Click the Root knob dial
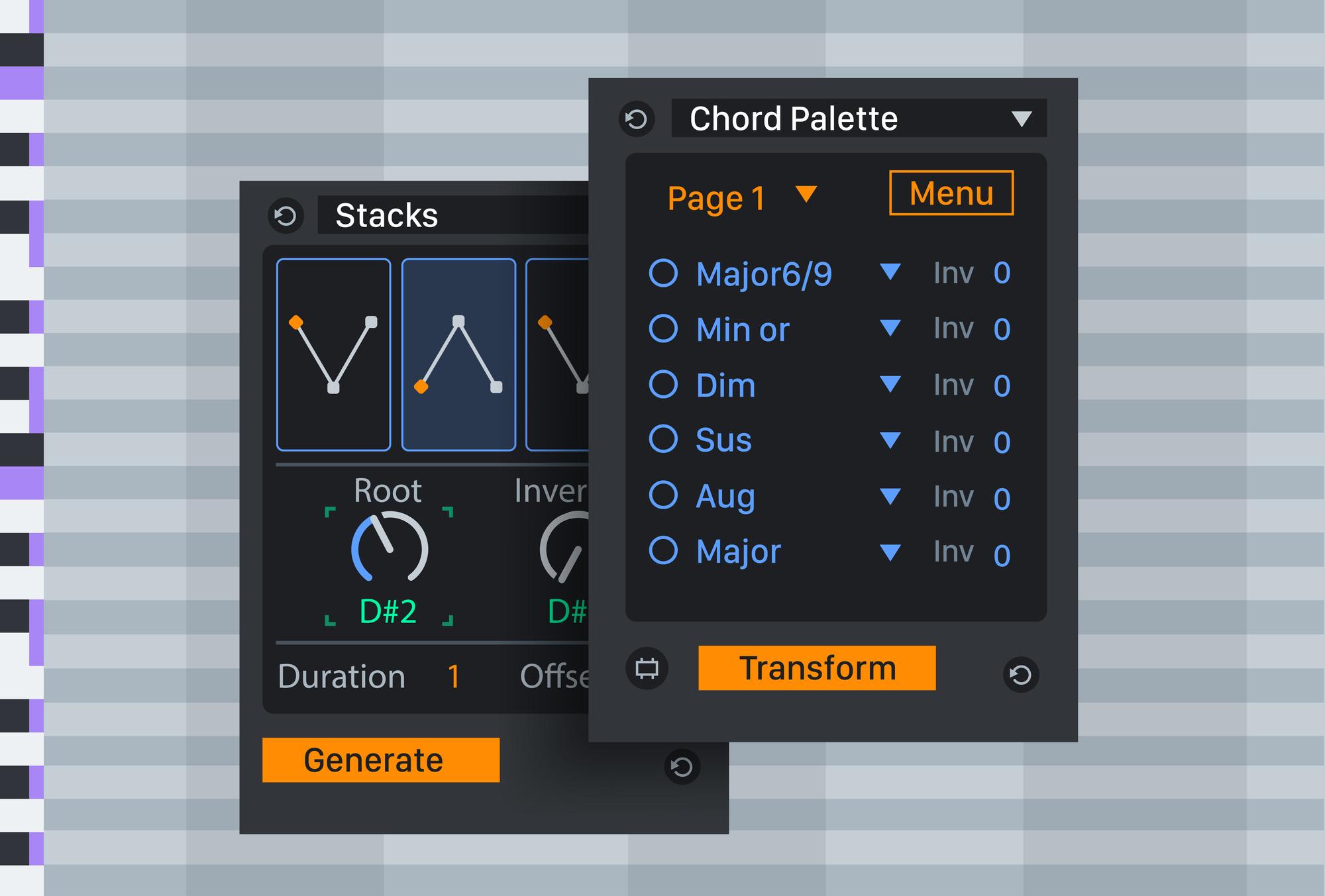The height and width of the screenshot is (896, 1325). [390, 547]
